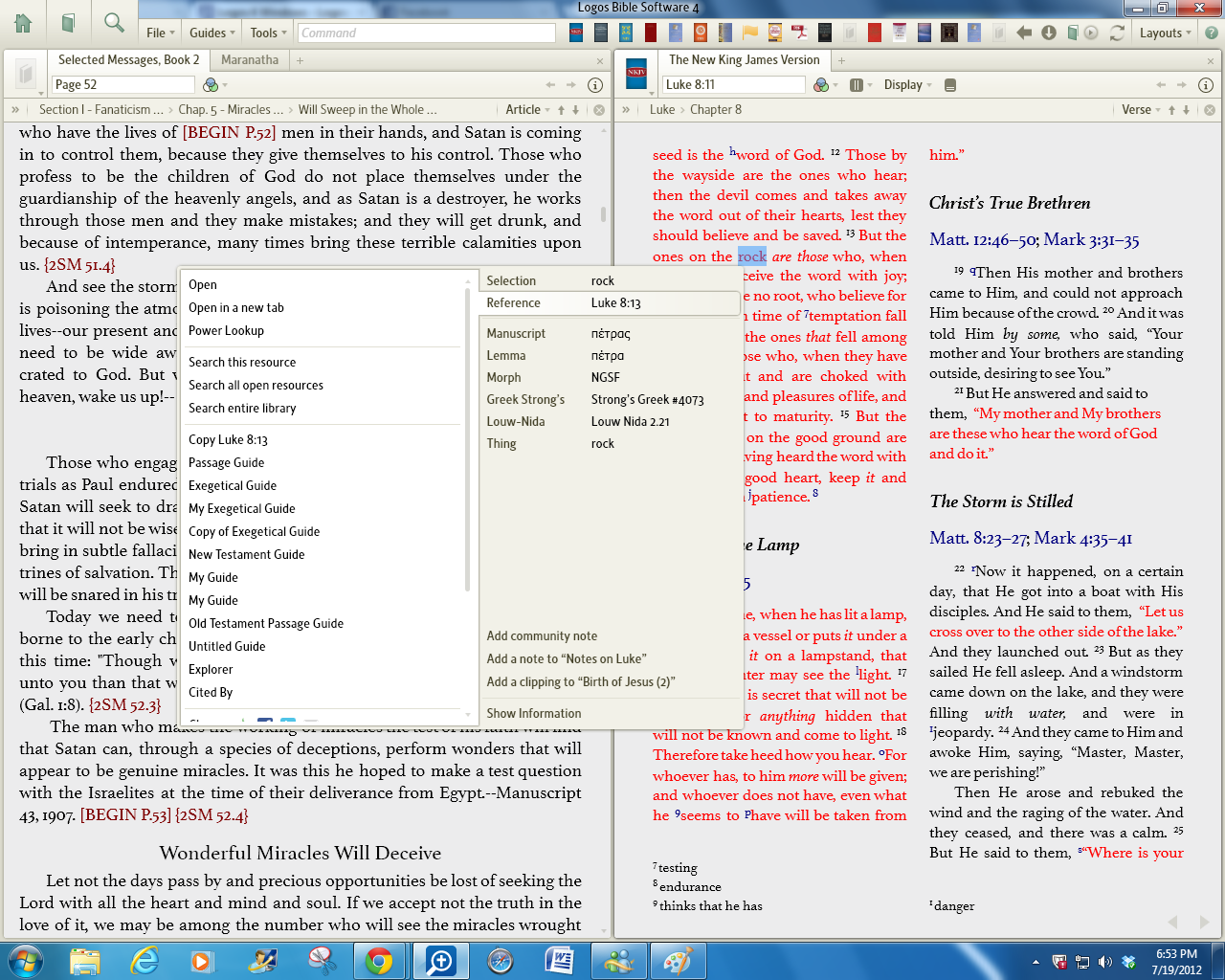Click the Selected Messages book cover icon

click(x=26, y=73)
